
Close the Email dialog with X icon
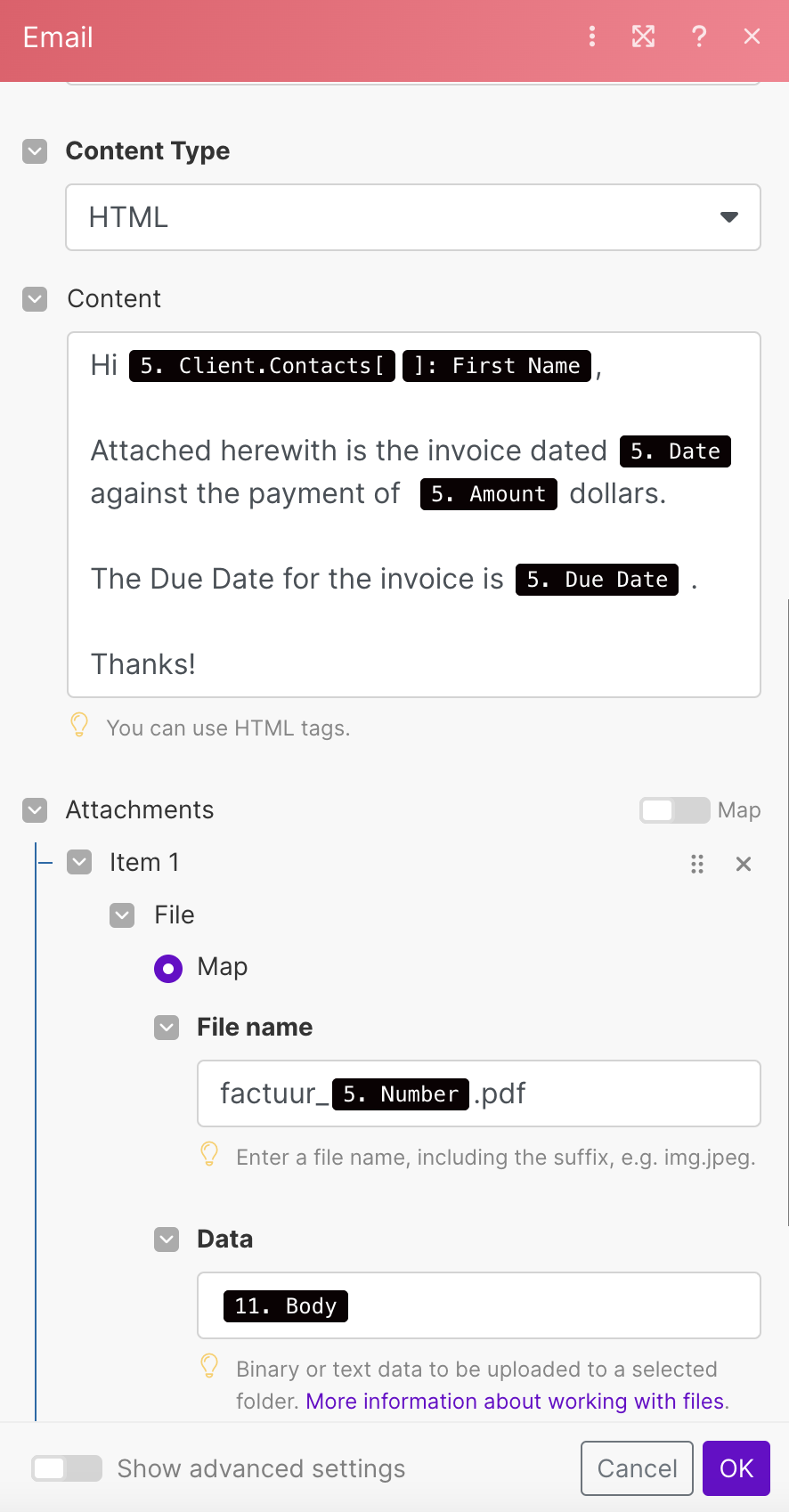tap(752, 37)
